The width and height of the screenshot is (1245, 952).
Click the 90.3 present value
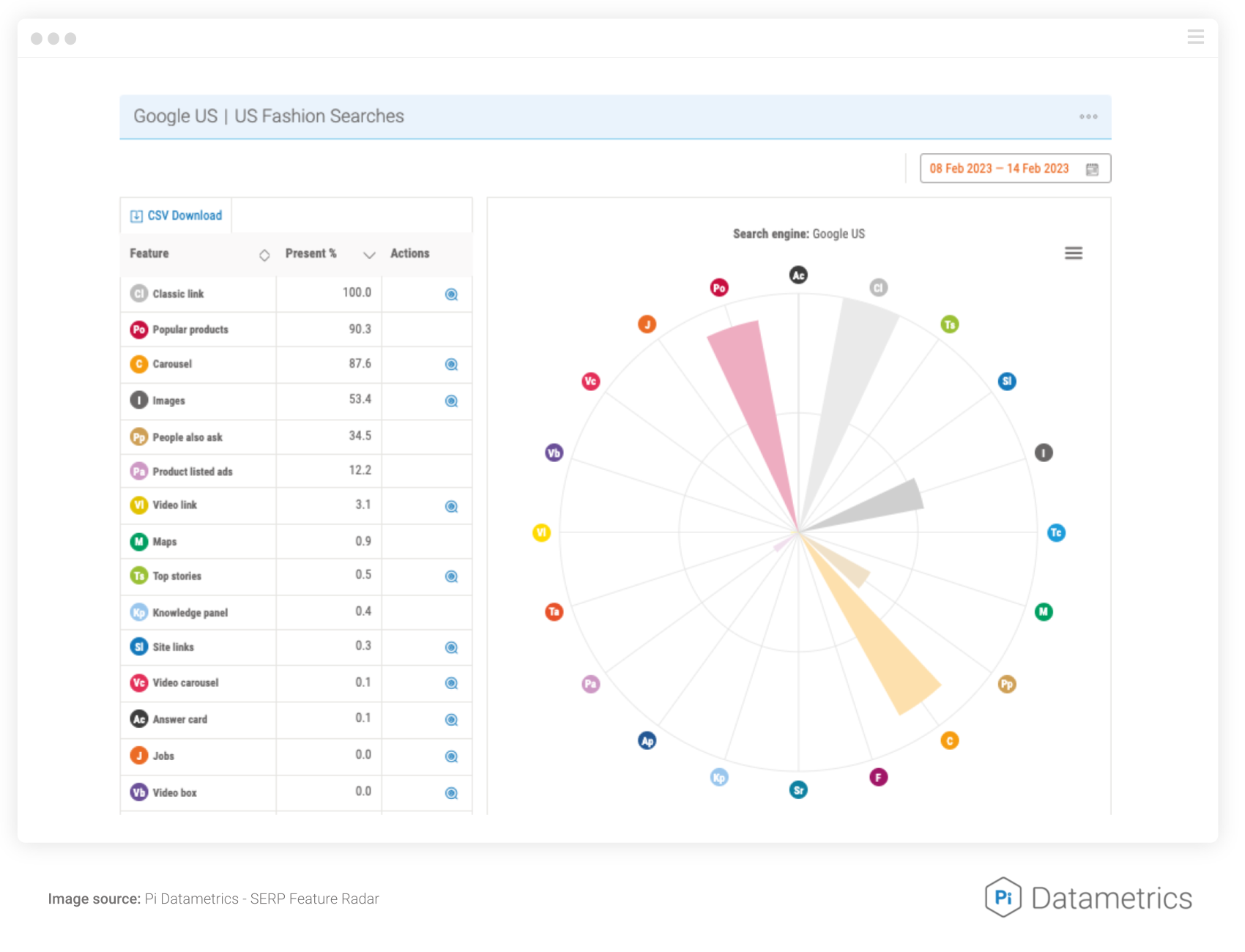(x=360, y=330)
